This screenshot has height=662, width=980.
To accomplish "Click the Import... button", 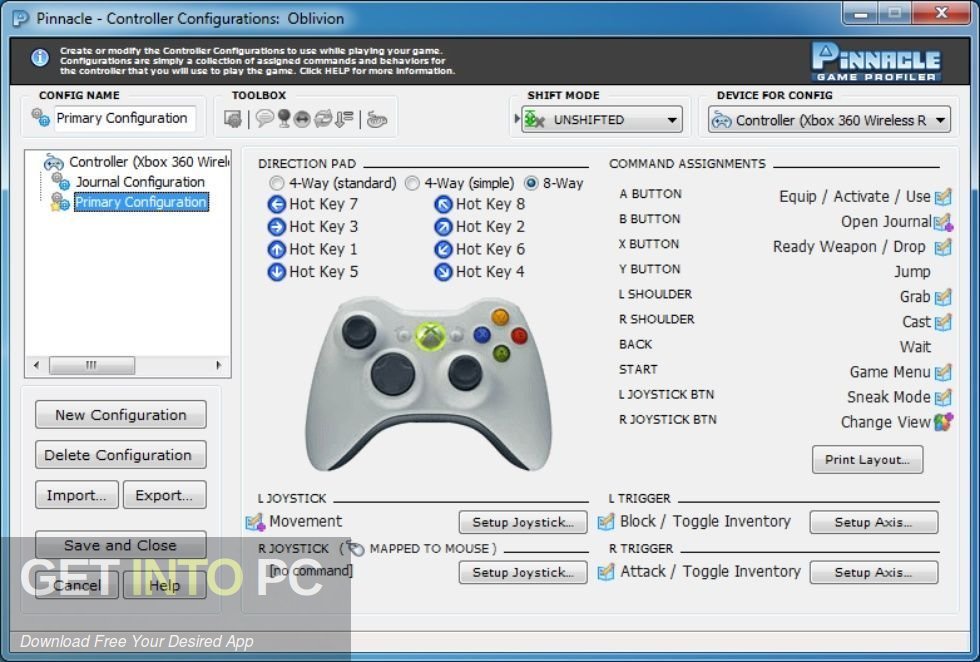I will pyautogui.click(x=76, y=494).
